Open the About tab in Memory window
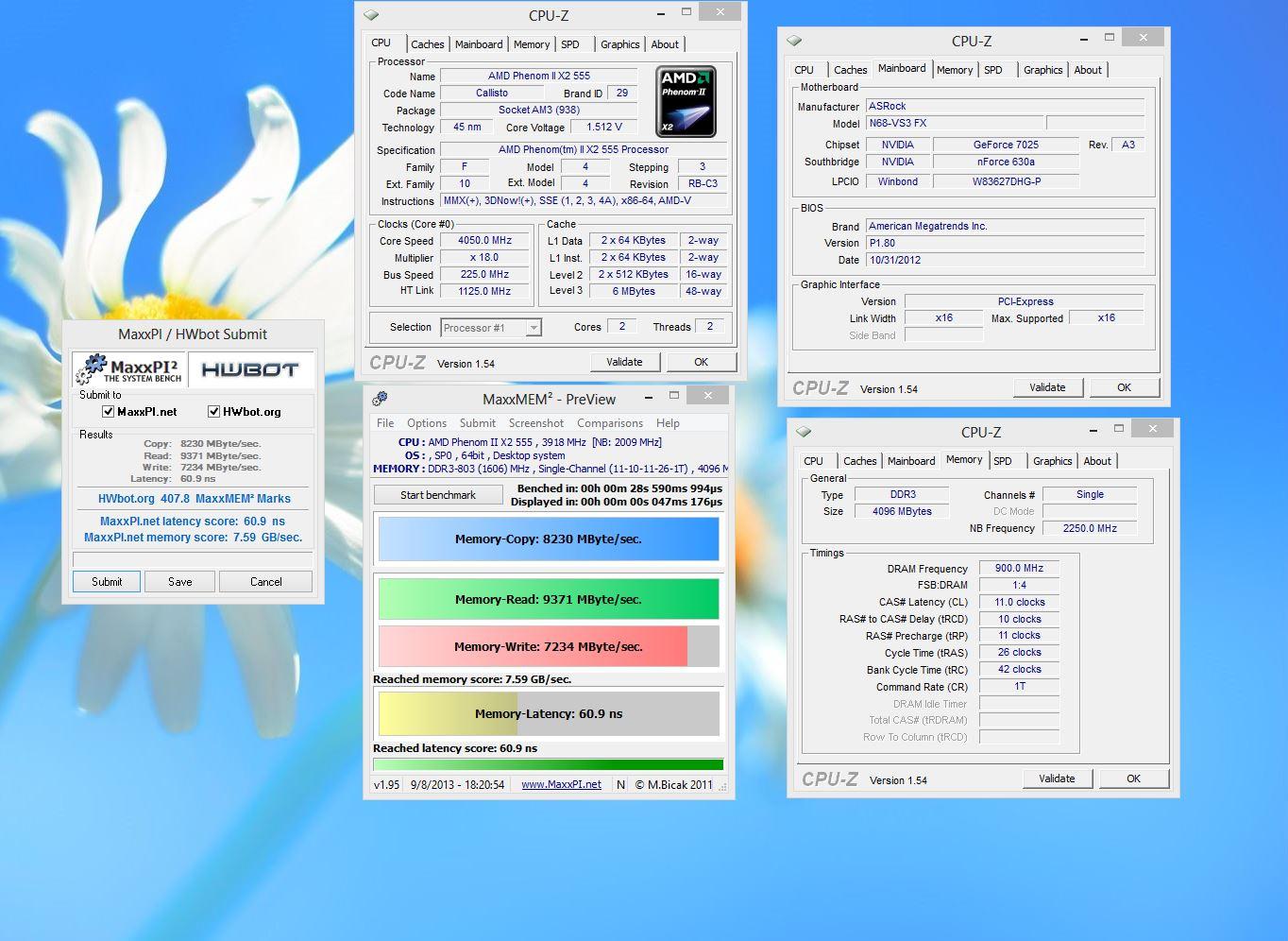This screenshot has height=941, width=1288. [1097, 461]
